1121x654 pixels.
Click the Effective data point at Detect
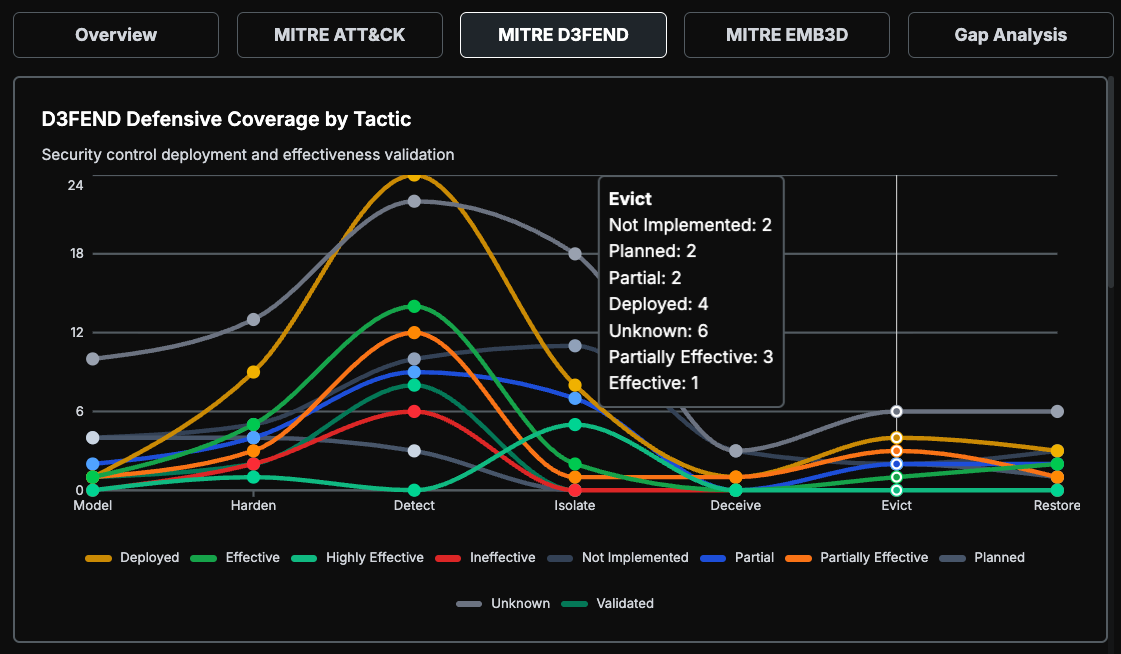pos(414,306)
